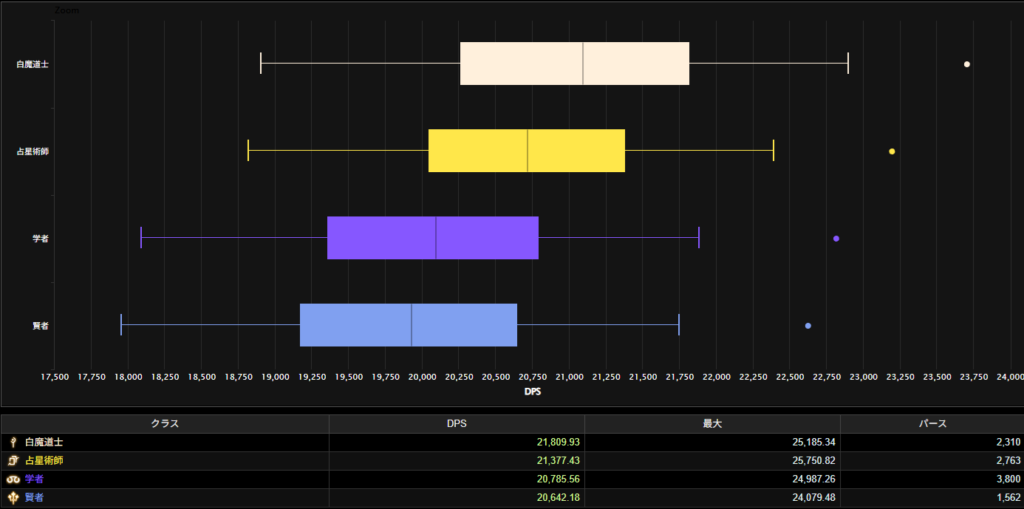Viewport: 1024px width, 509px height.
Task: Open the 占星術師 link in table
Action: [x=44, y=461]
